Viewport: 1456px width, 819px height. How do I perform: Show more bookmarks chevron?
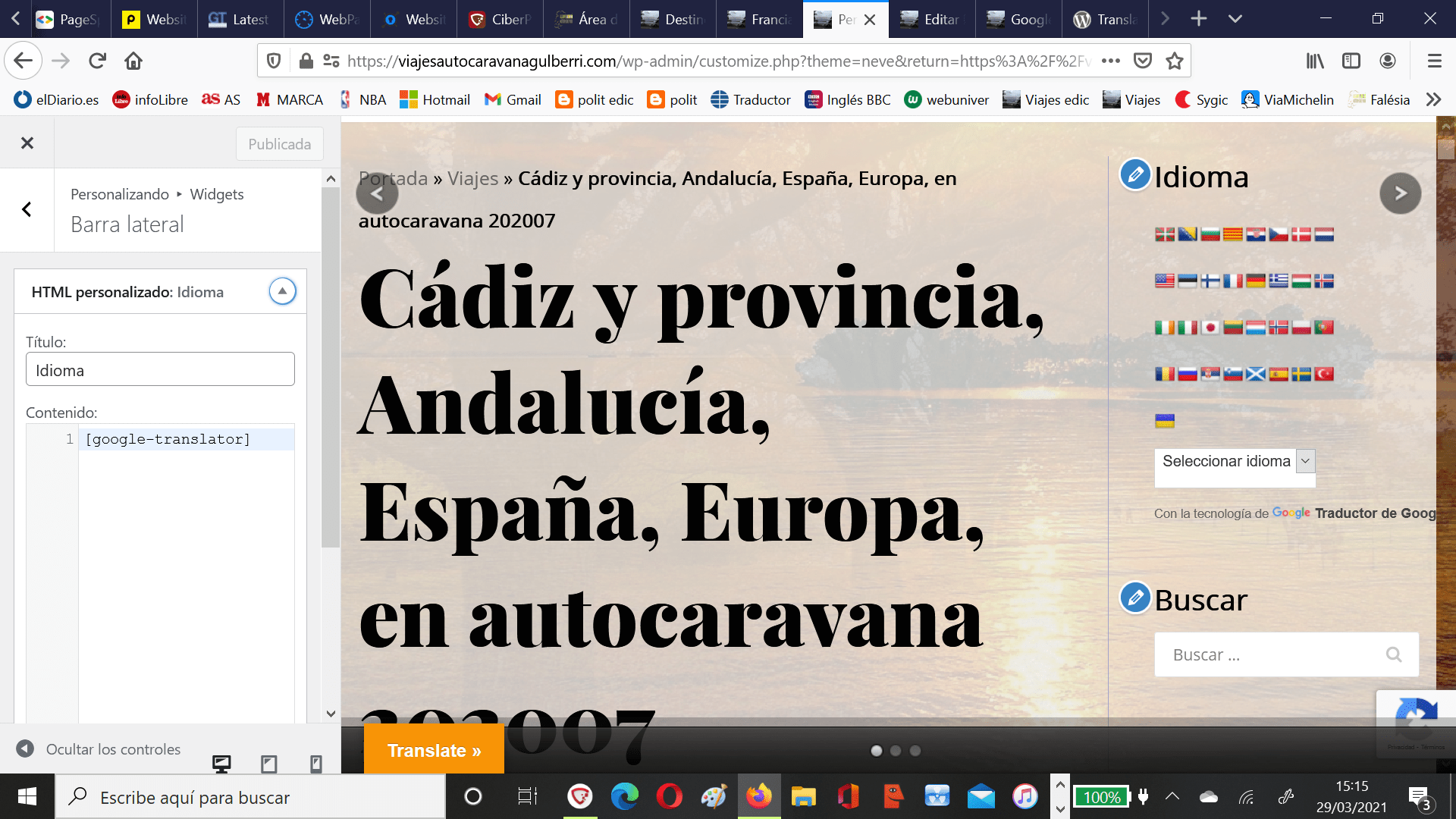click(1433, 99)
